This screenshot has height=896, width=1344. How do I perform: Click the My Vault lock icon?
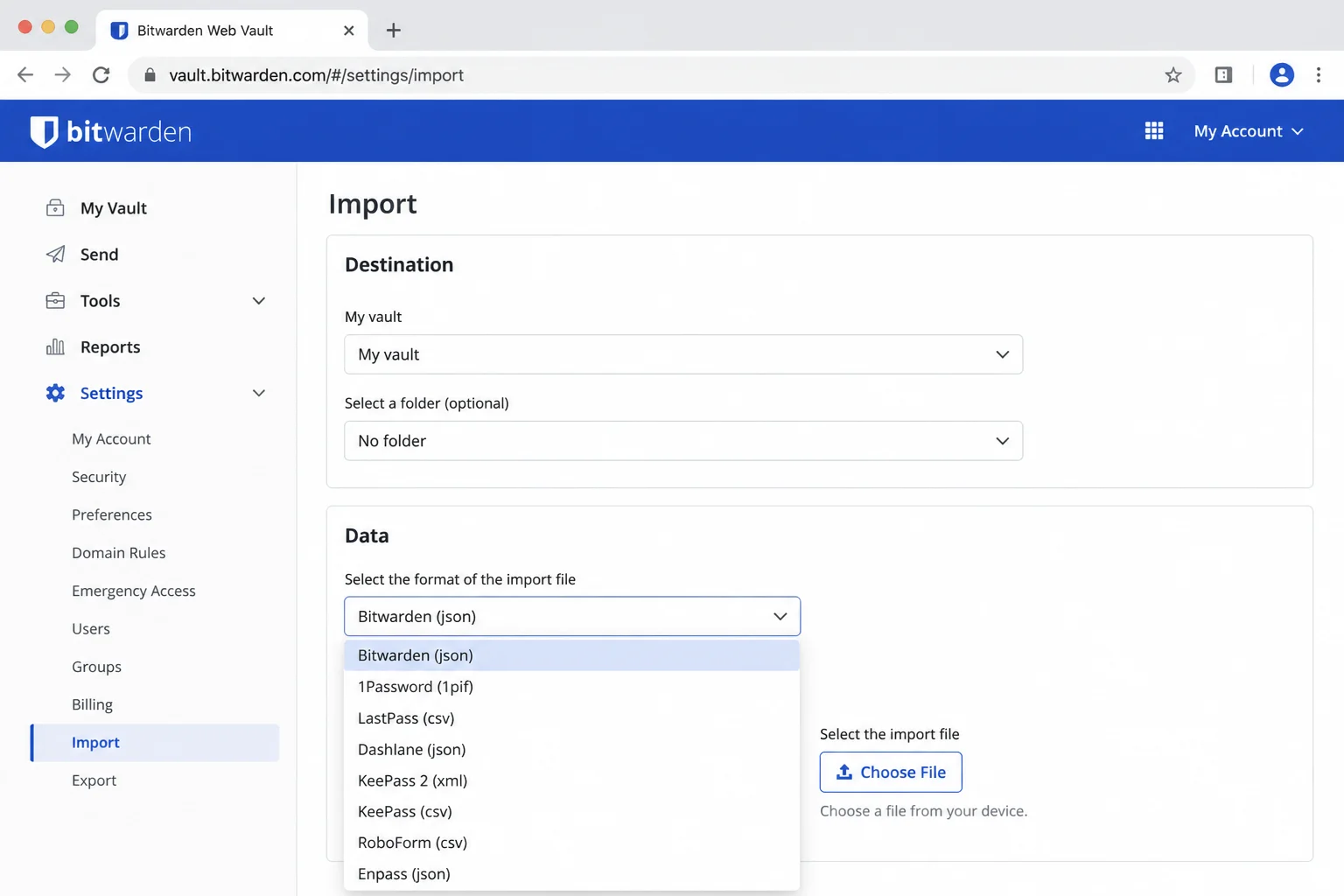tap(55, 207)
